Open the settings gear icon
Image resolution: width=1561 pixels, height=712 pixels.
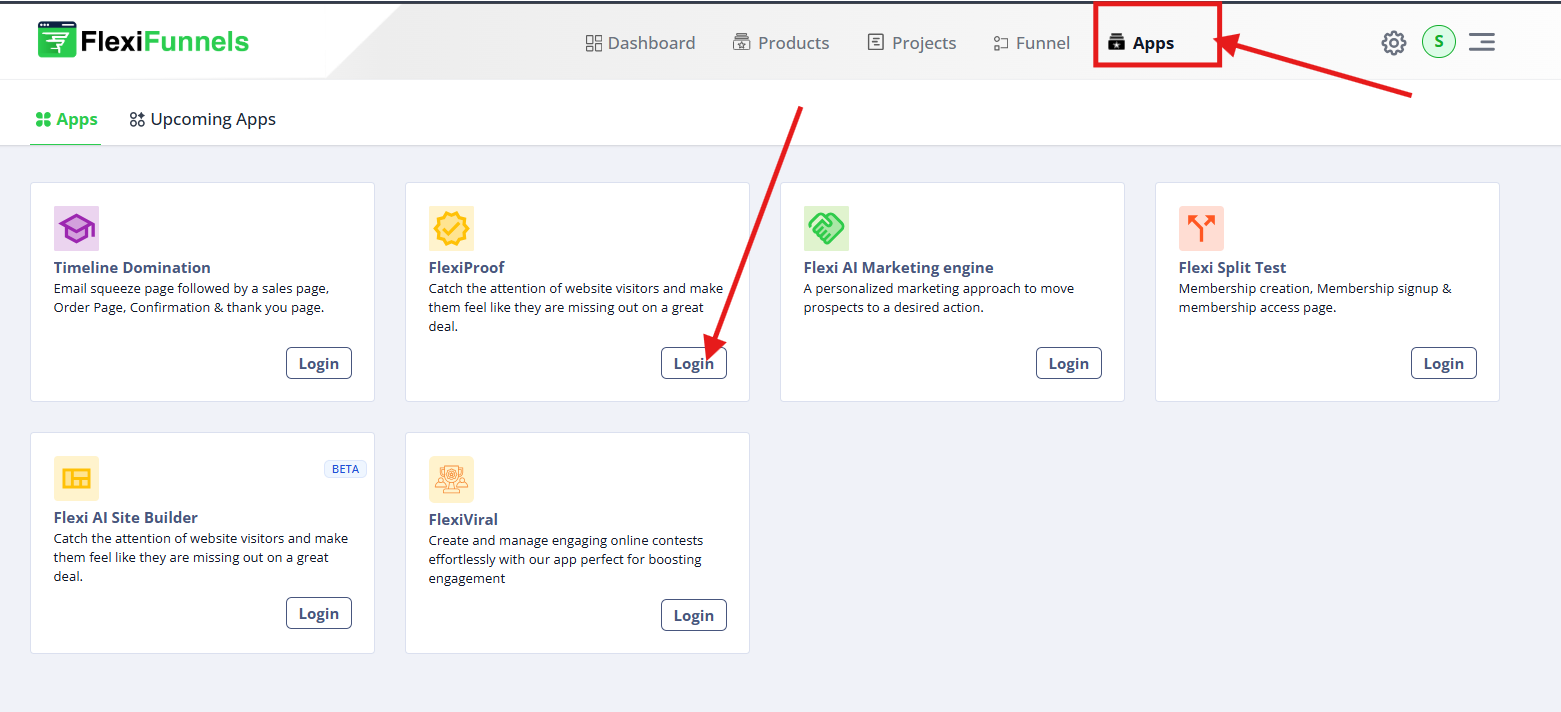point(1394,42)
